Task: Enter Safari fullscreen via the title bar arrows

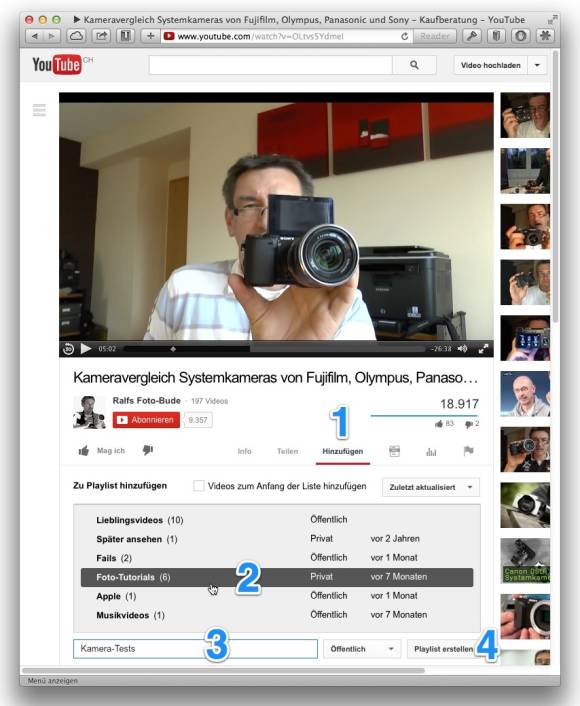Action: click(x=552, y=19)
